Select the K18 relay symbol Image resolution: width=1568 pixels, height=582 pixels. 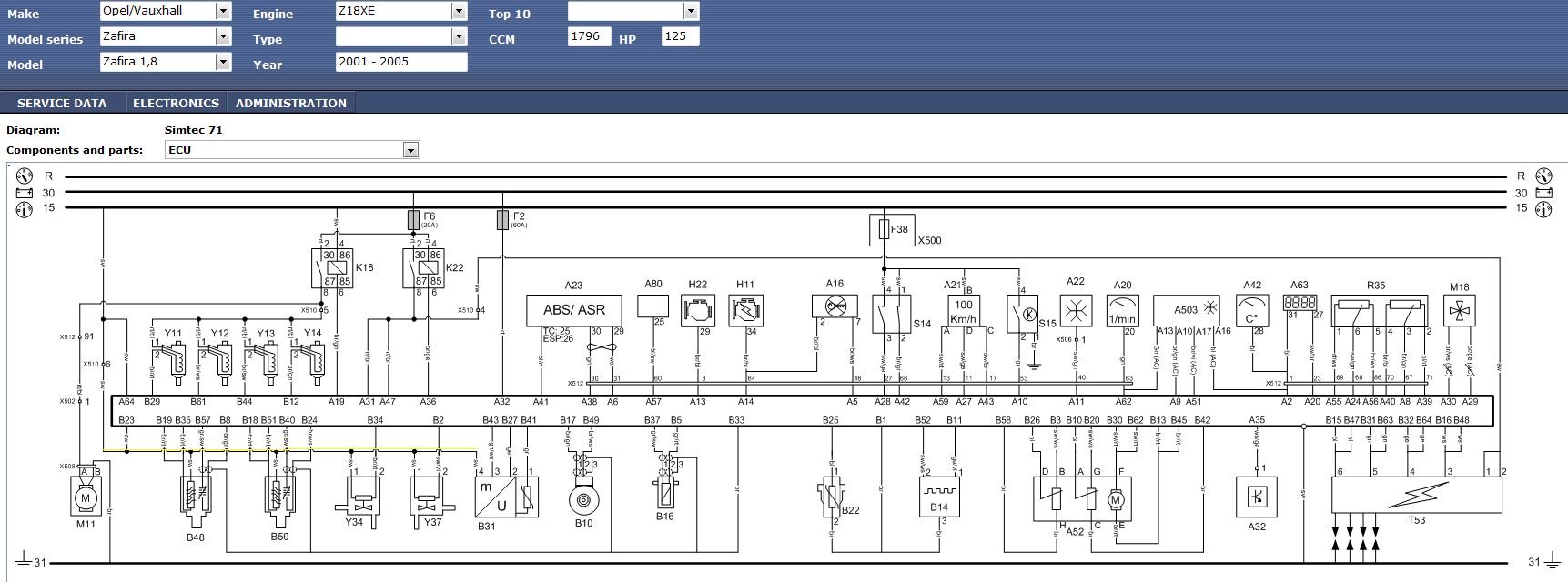point(332,268)
